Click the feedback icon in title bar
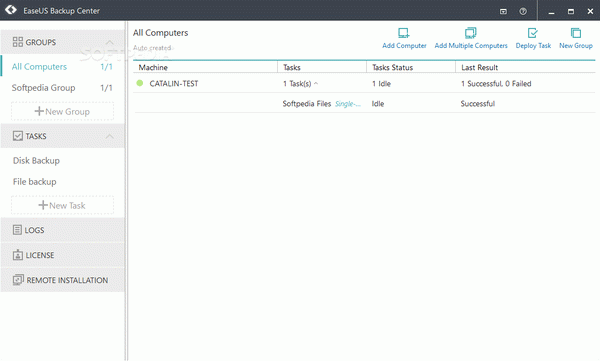This screenshot has height=361, width=600. coord(503,11)
